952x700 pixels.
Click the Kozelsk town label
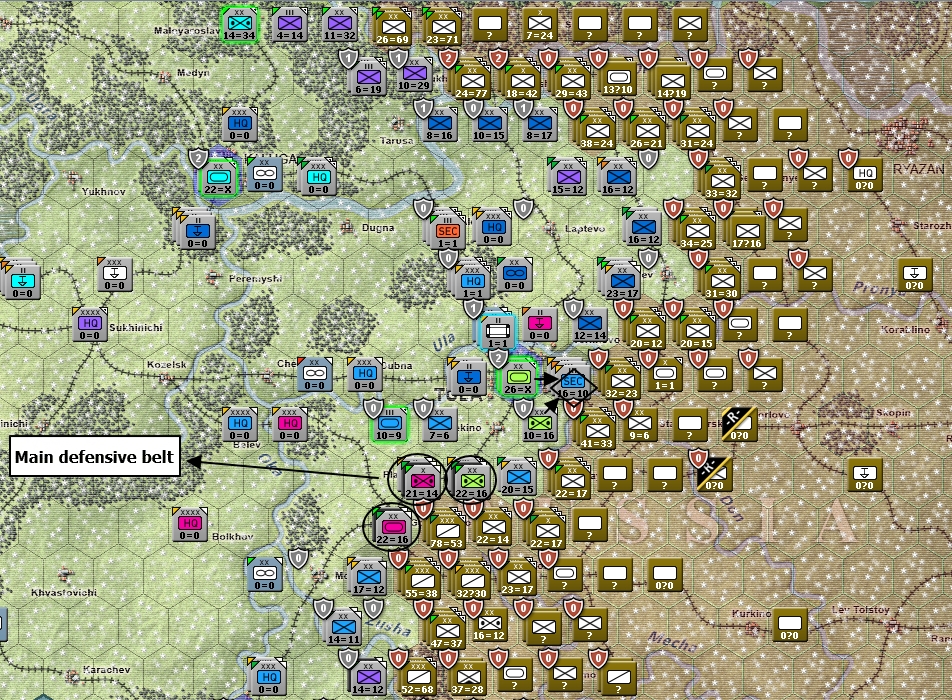click(166, 364)
